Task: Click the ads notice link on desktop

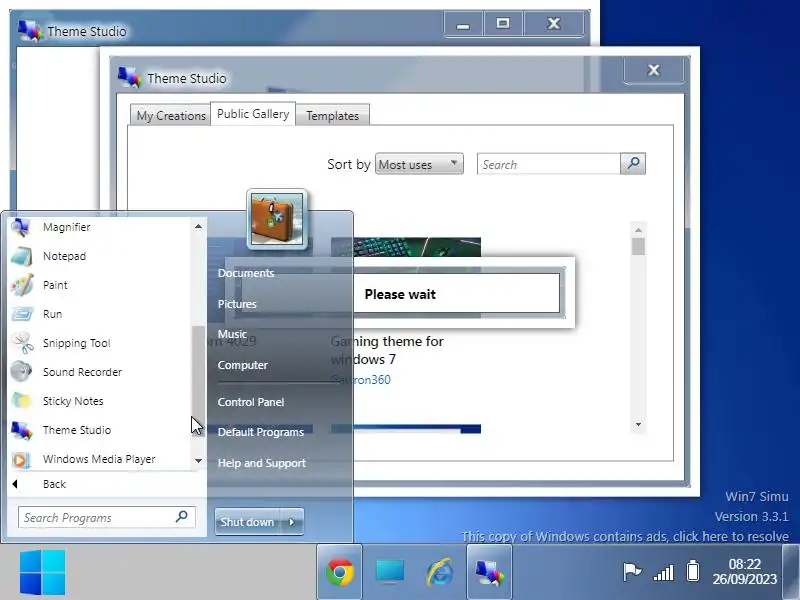Action: [625, 537]
